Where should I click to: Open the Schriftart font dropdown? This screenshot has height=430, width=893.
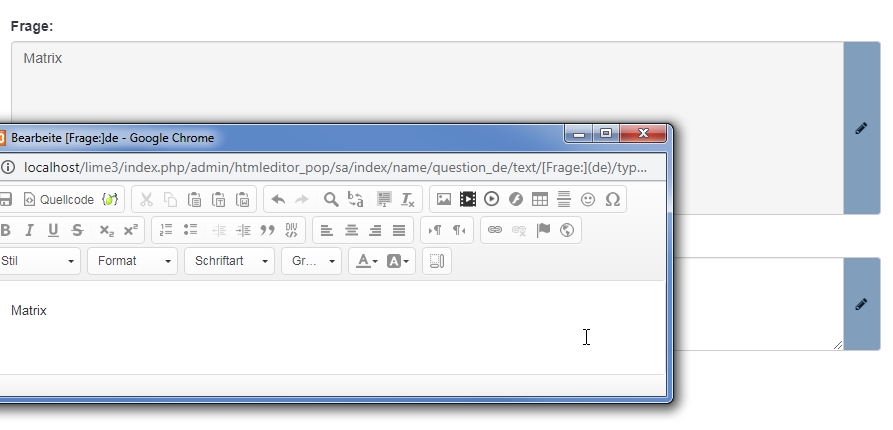(x=229, y=261)
